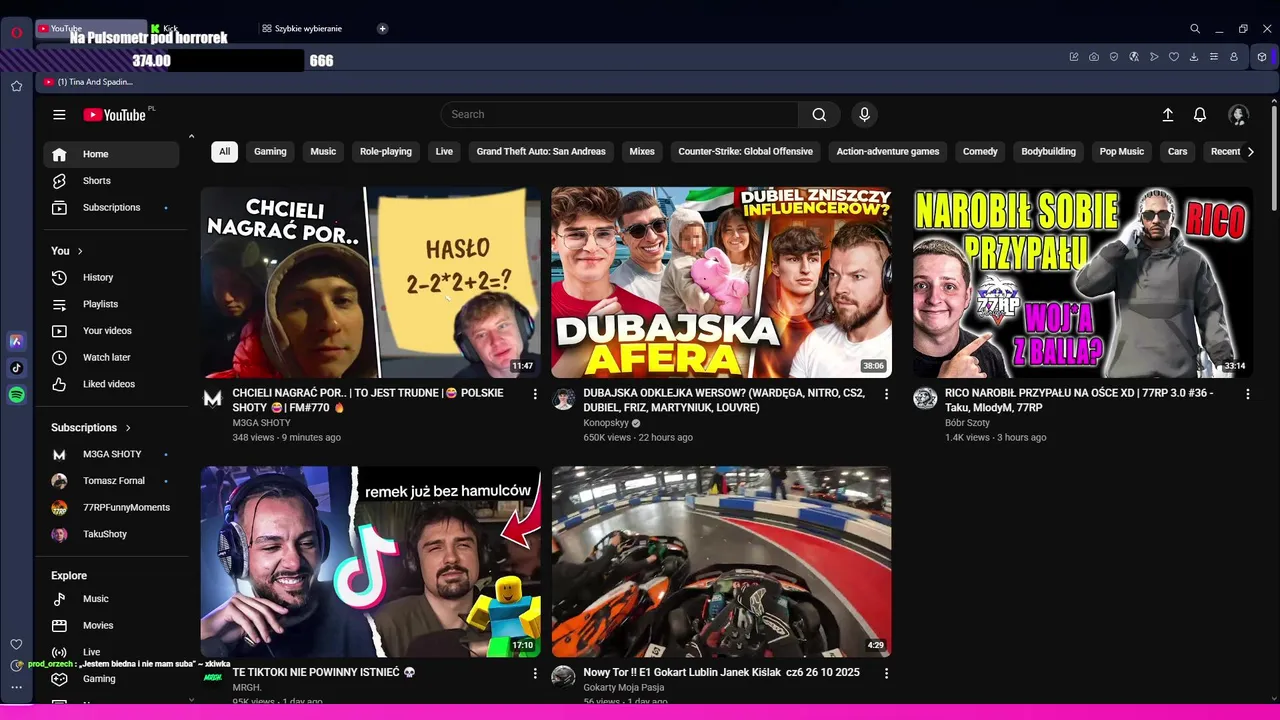Open Shorts in the sidebar
The width and height of the screenshot is (1280, 720).
pos(111,181)
